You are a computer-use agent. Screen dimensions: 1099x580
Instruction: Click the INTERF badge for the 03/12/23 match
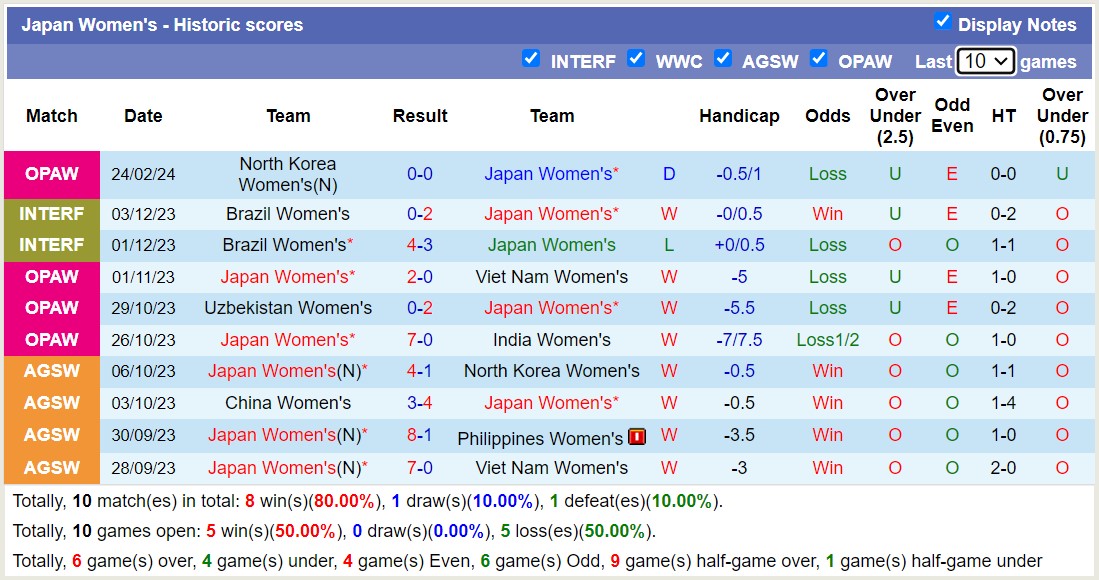(x=52, y=214)
